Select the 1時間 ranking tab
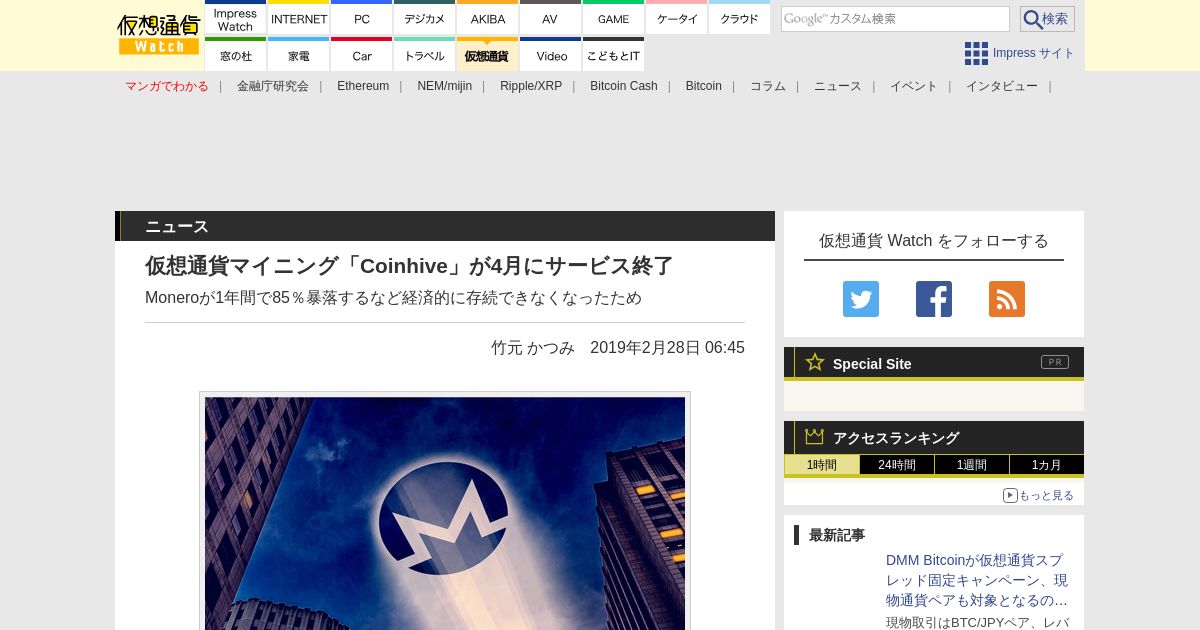The width and height of the screenshot is (1200, 630). [822, 465]
